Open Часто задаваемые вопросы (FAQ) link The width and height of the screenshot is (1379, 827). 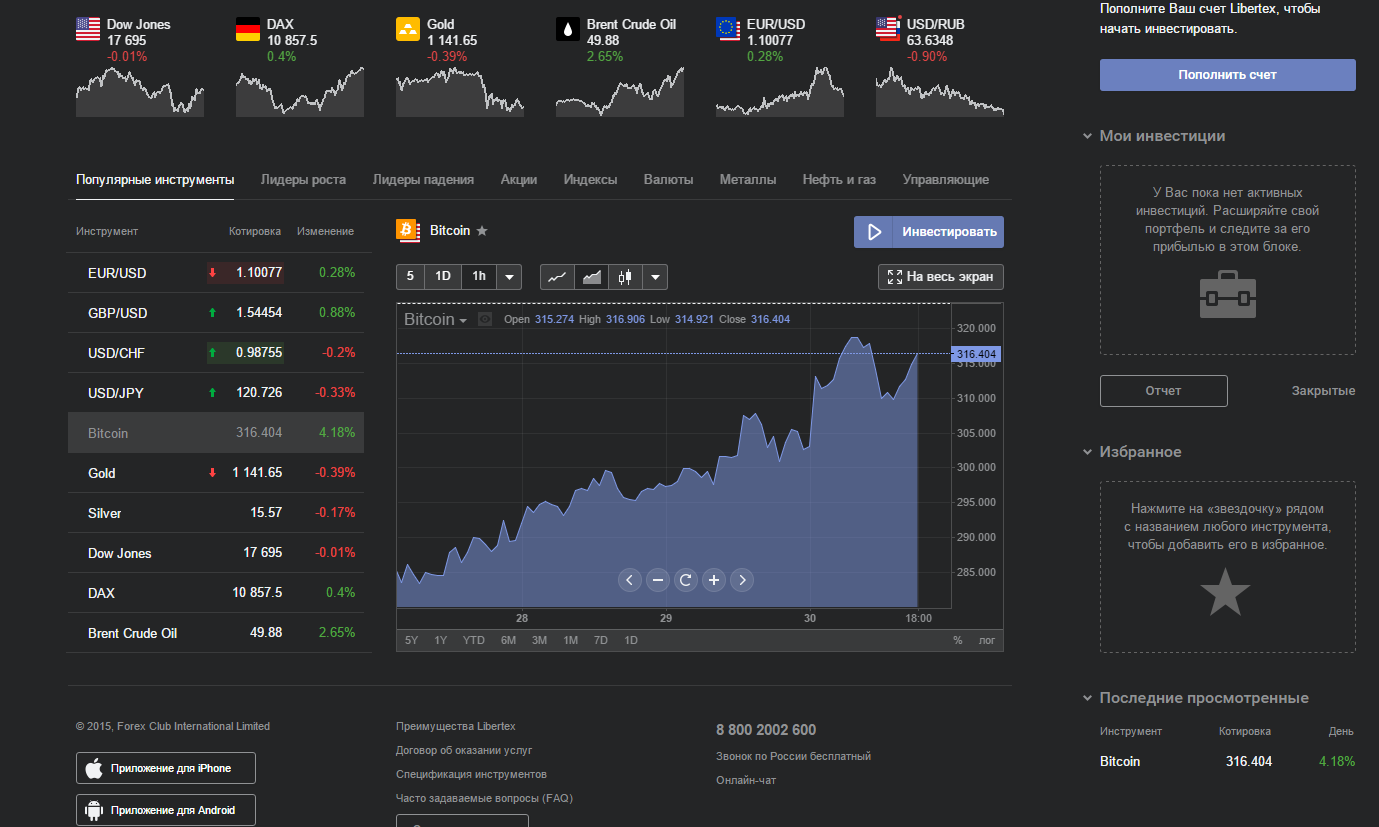[x=484, y=798]
